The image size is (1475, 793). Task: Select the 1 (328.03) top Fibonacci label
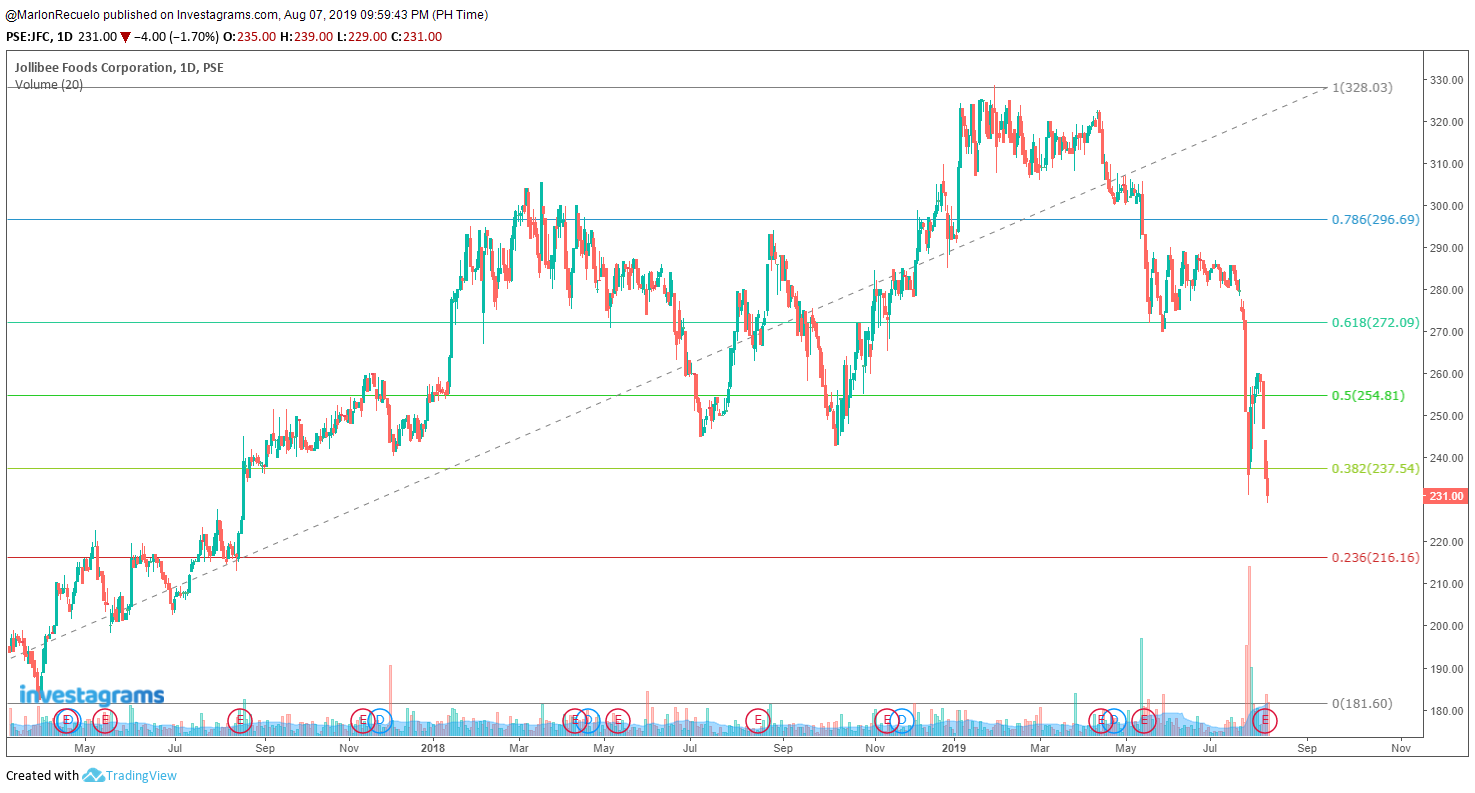pyautogui.click(x=1362, y=88)
